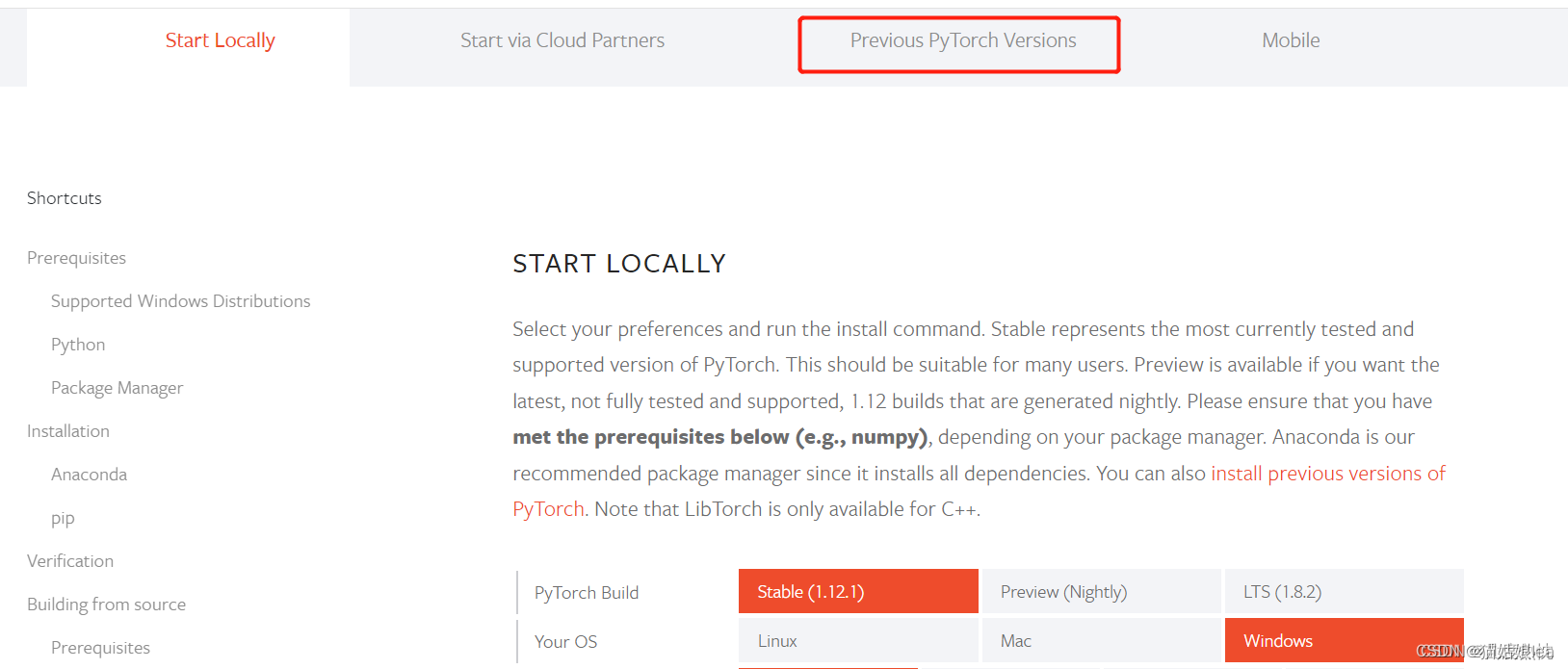Go to the Installation section
The image size is (1568, 669).
[x=67, y=430]
